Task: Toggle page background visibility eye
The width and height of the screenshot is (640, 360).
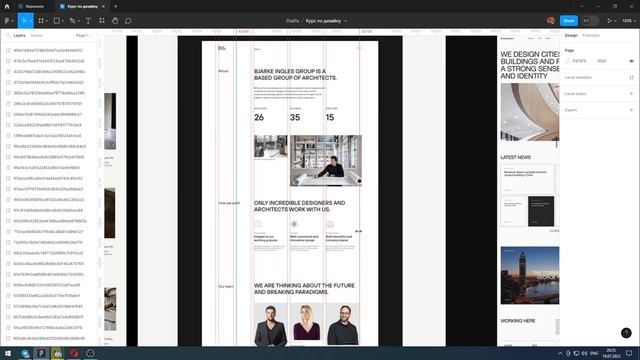Action: point(631,61)
